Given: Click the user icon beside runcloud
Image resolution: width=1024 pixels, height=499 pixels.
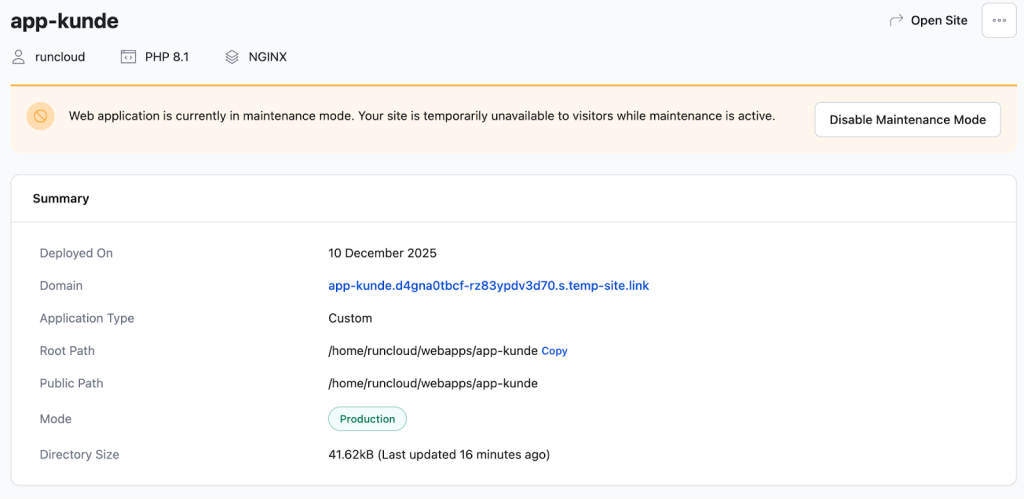Looking at the screenshot, I should click(x=18, y=57).
